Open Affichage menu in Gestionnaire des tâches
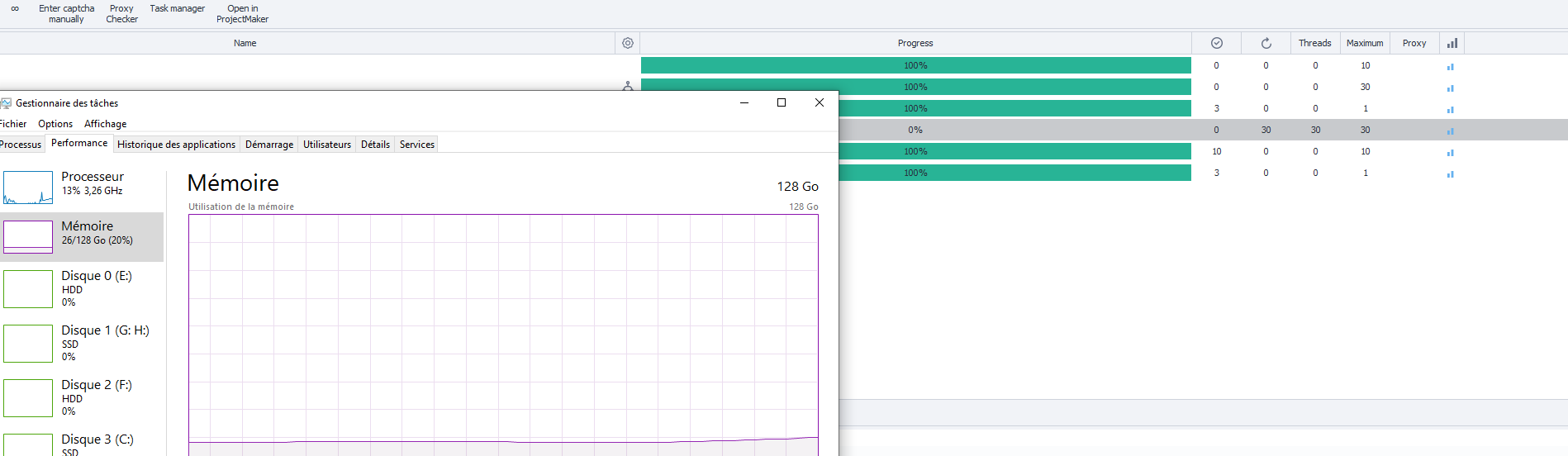This screenshot has height=456, width=1568. tap(106, 124)
